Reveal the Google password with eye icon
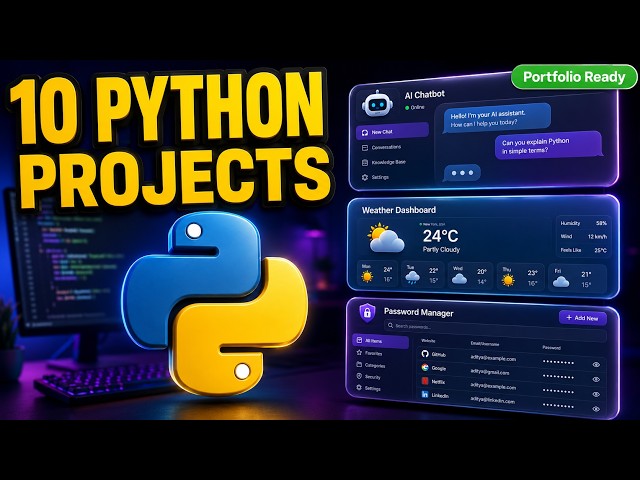640x480 pixels. pos(596,379)
